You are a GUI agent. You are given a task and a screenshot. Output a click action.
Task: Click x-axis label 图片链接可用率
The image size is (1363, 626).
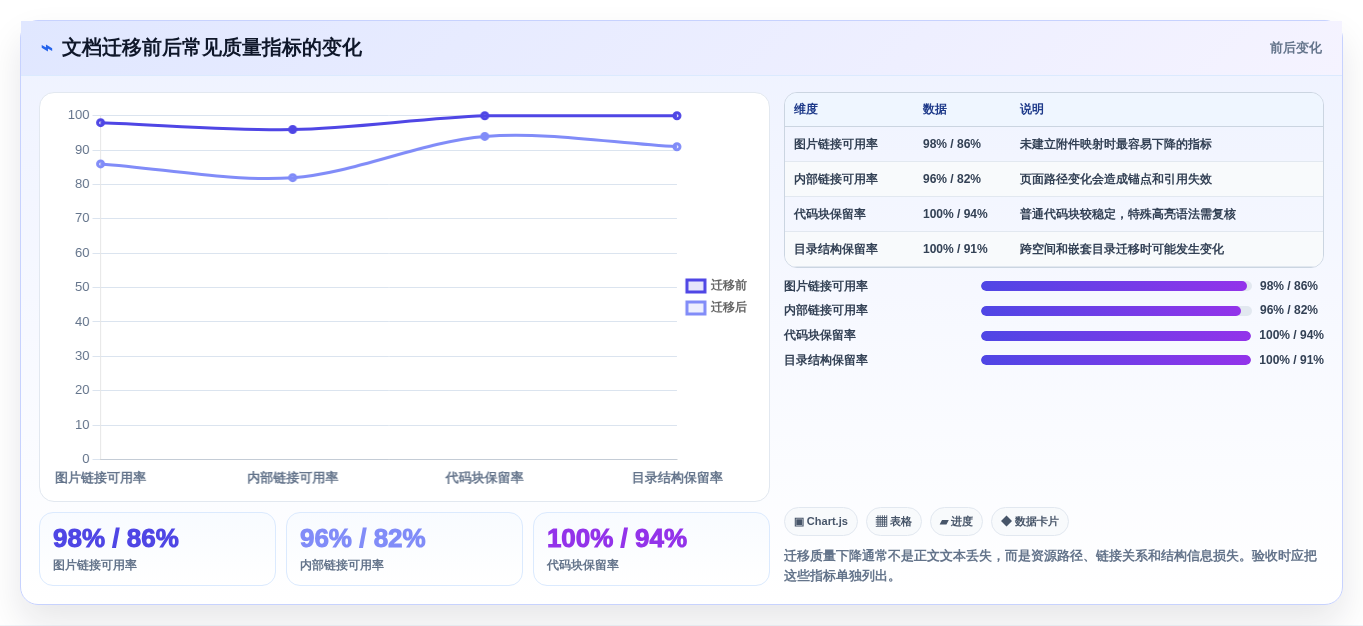(x=100, y=478)
